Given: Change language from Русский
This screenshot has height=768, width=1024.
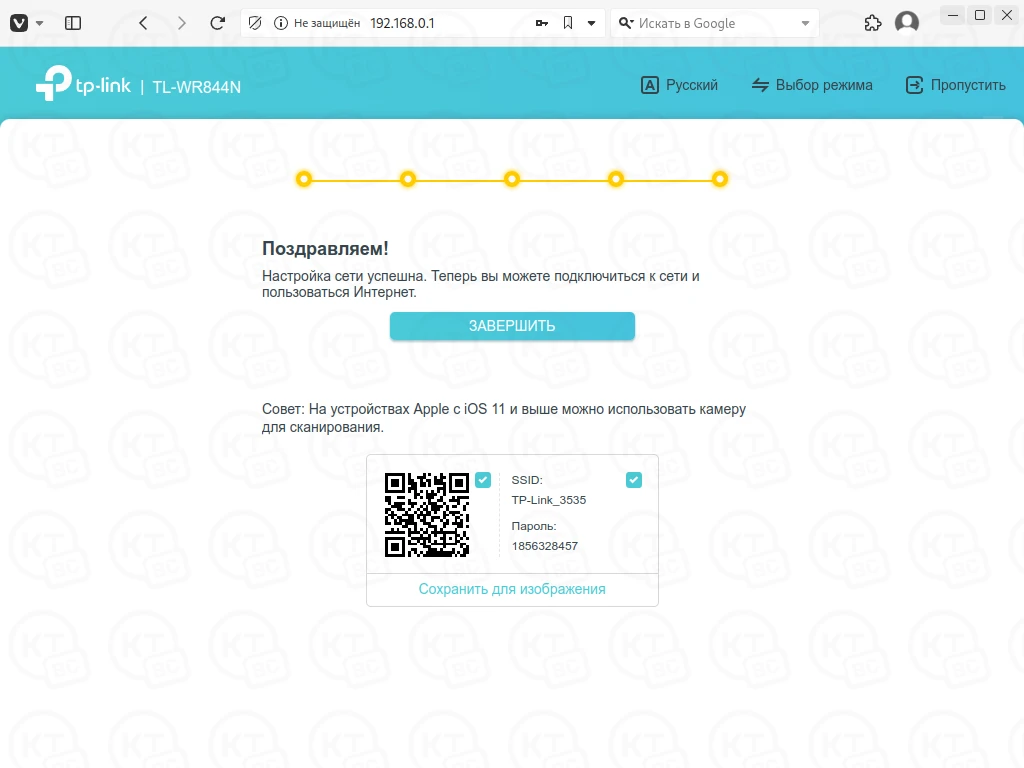Looking at the screenshot, I should pyautogui.click(x=679, y=85).
